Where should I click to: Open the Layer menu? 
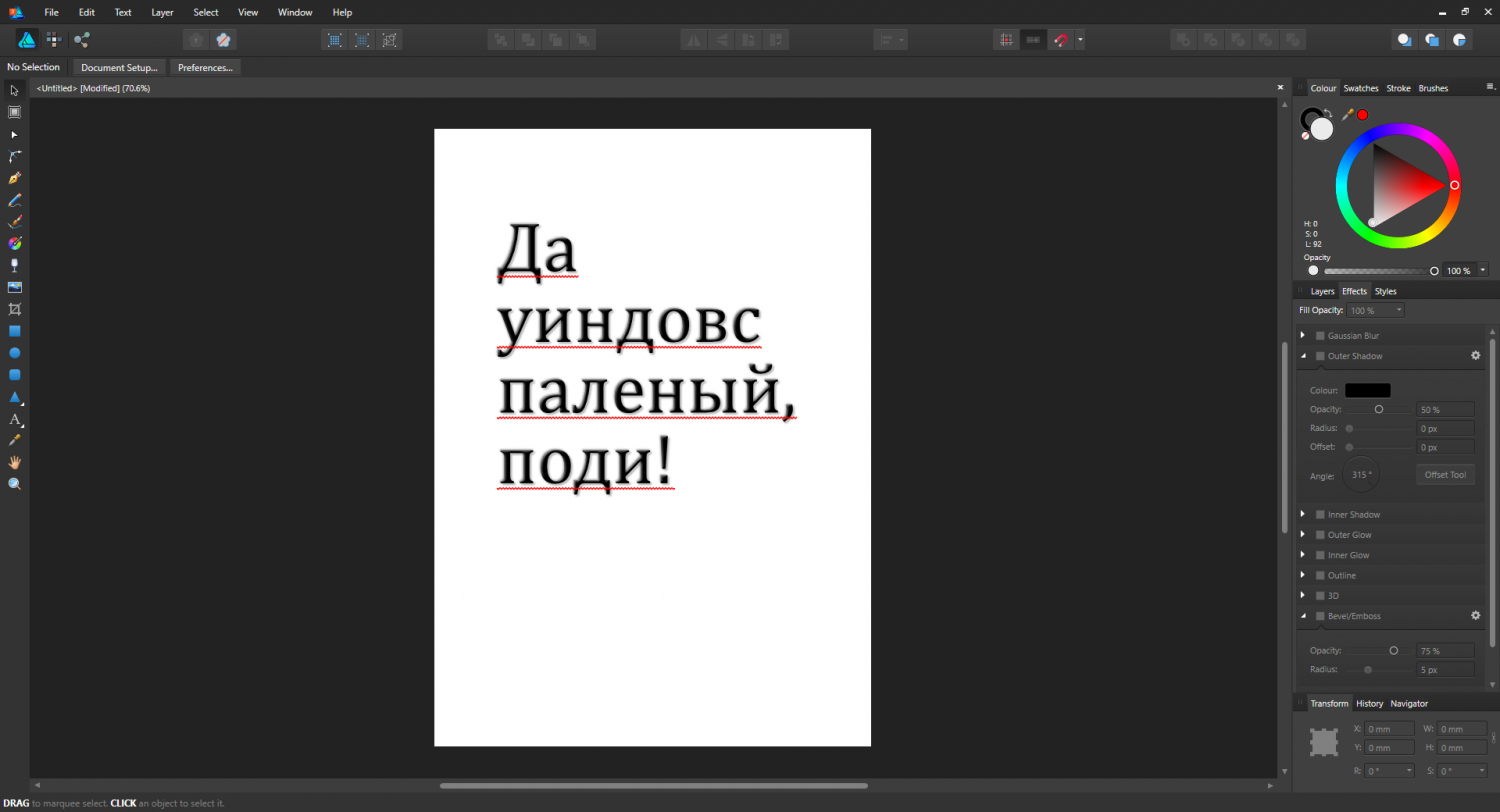coord(162,12)
